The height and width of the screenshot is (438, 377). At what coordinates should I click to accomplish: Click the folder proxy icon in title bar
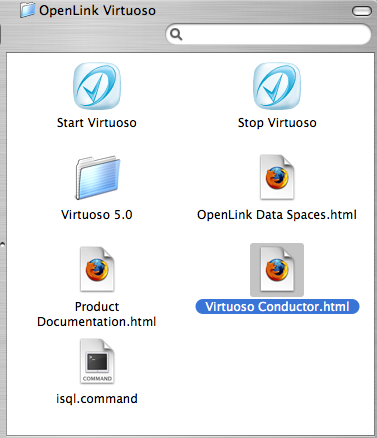tap(27, 10)
